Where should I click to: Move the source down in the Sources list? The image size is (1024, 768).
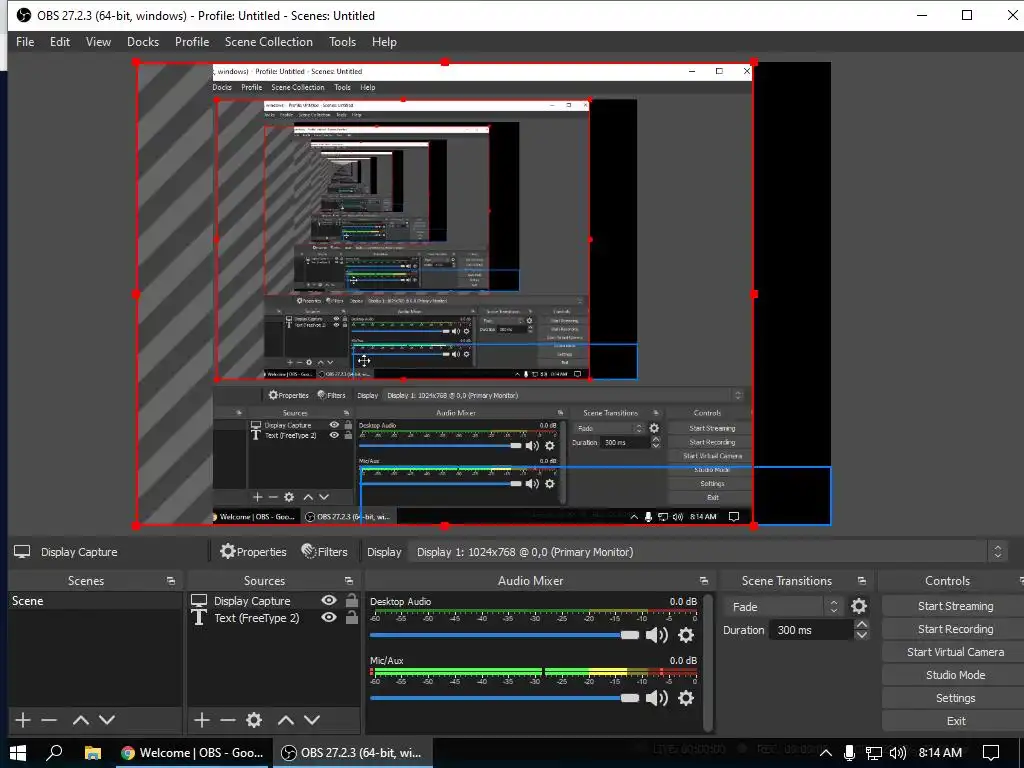click(x=312, y=720)
